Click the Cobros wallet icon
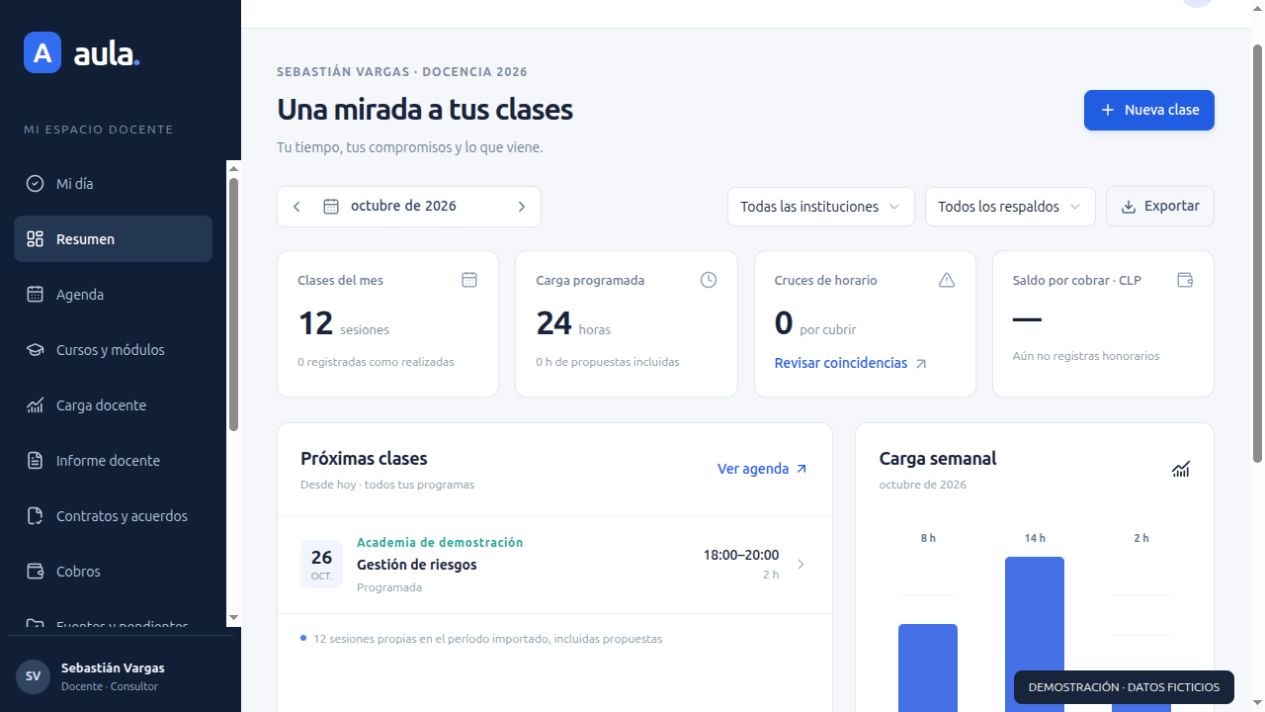 pyautogui.click(x=35, y=572)
